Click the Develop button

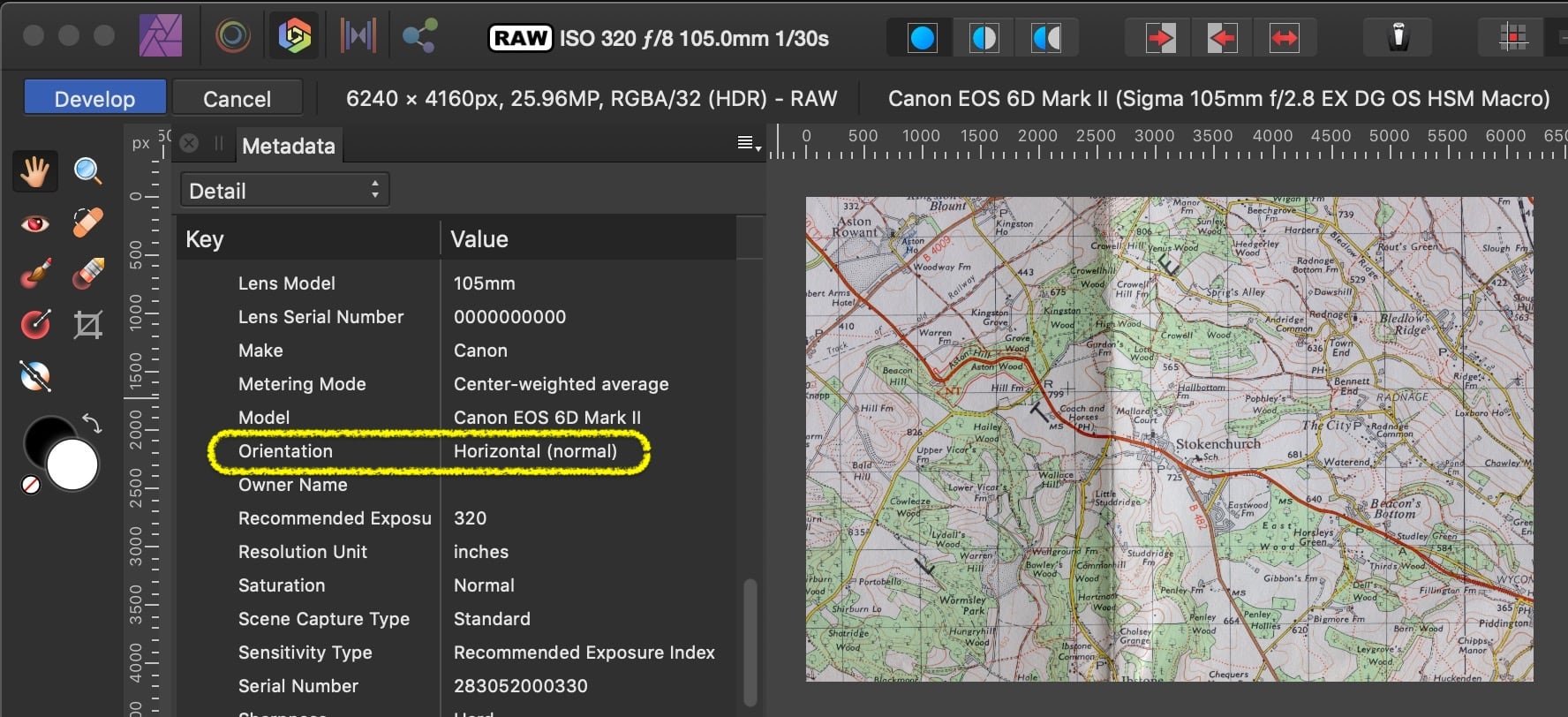94,98
